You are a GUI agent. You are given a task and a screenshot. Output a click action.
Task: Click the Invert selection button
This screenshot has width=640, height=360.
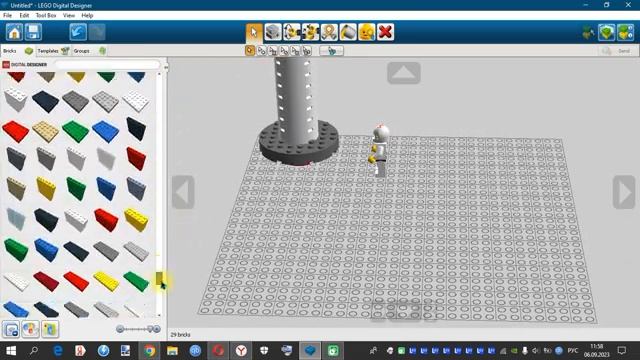pyautogui.click(x=331, y=51)
